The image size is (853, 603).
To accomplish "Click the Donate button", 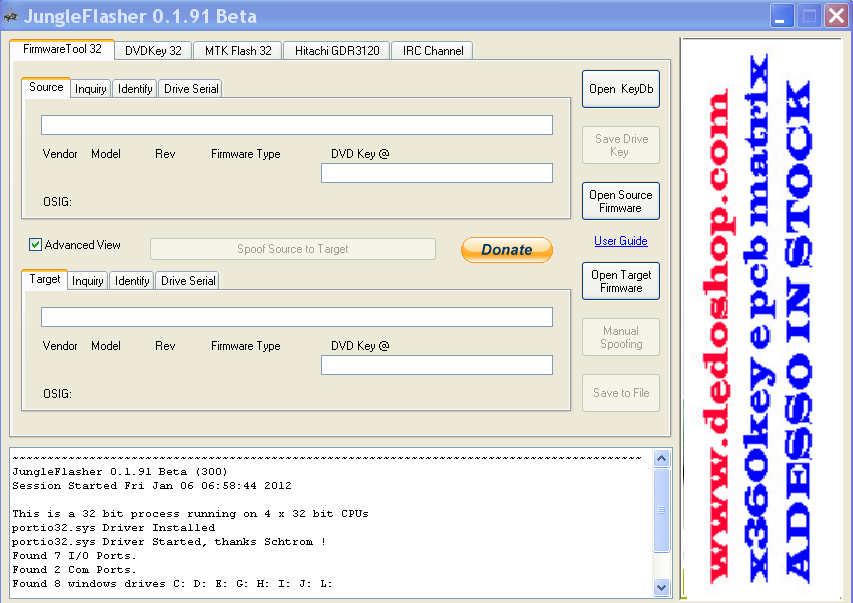I will [x=506, y=250].
